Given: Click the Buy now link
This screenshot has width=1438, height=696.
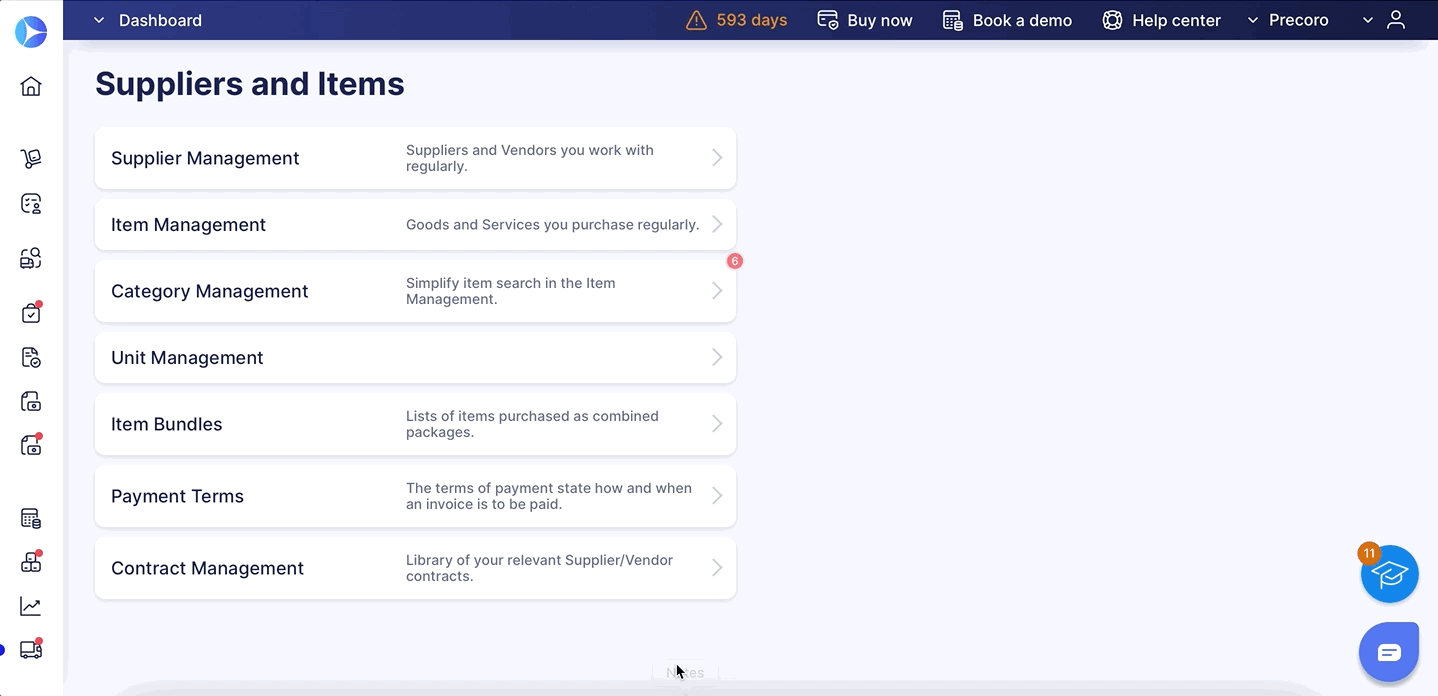Looking at the screenshot, I should [x=865, y=20].
